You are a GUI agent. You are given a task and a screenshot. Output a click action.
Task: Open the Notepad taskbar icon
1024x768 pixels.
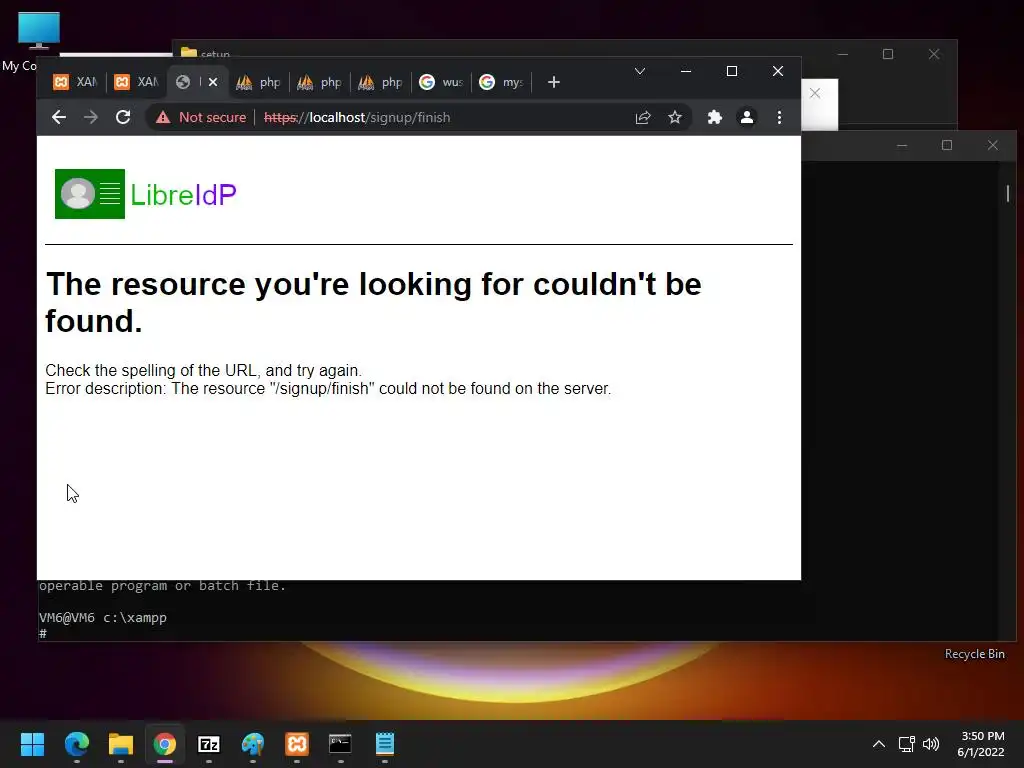click(x=385, y=744)
